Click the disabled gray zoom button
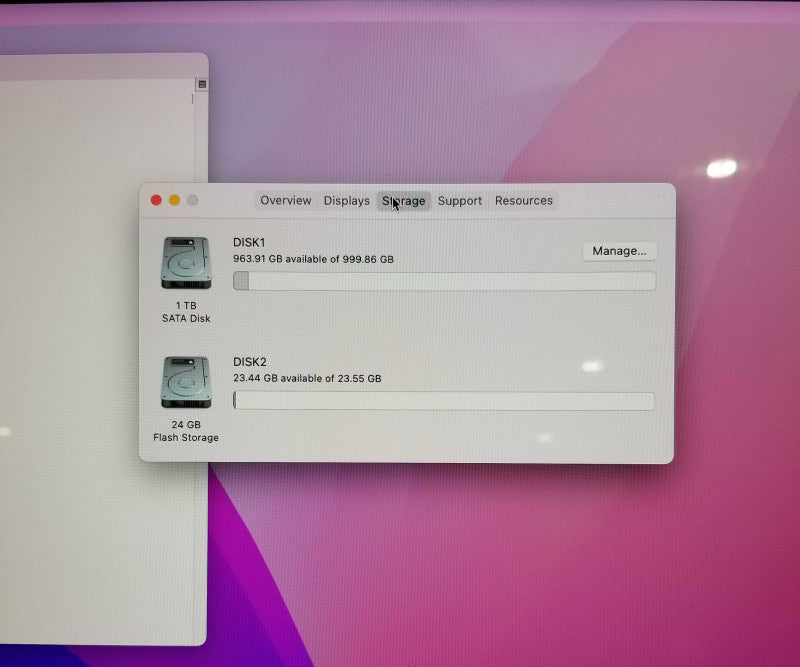Image resolution: width=800 pixels, height=667 pixels. tap(192, 200)
